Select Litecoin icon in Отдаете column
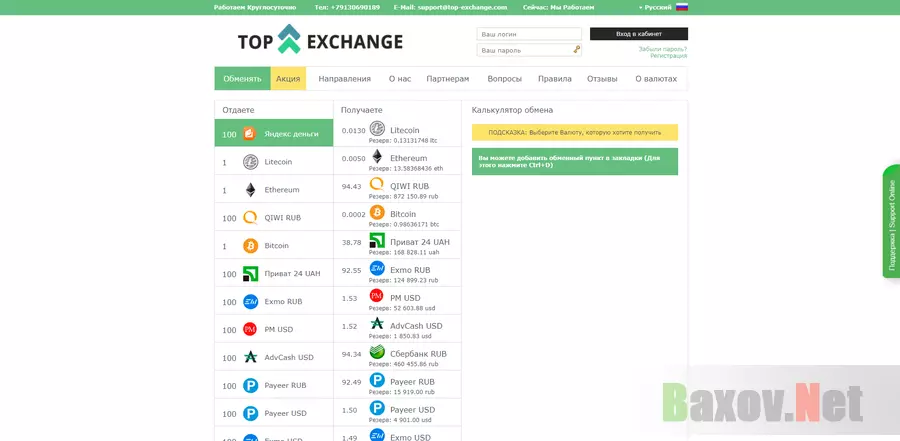The image size is (900, 441). click(x=250, y=162)
